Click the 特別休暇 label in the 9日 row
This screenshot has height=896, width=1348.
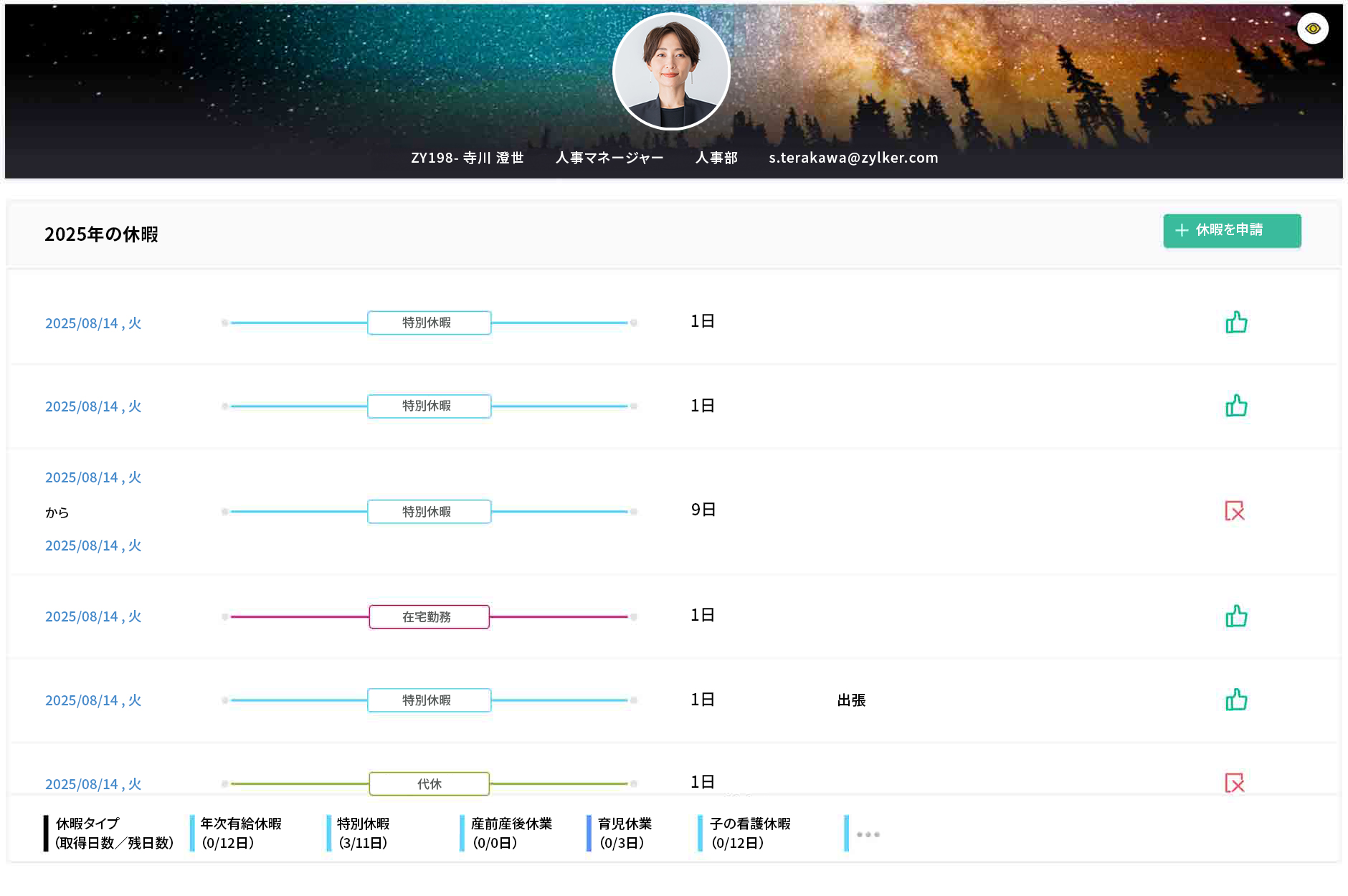point(429,512)
